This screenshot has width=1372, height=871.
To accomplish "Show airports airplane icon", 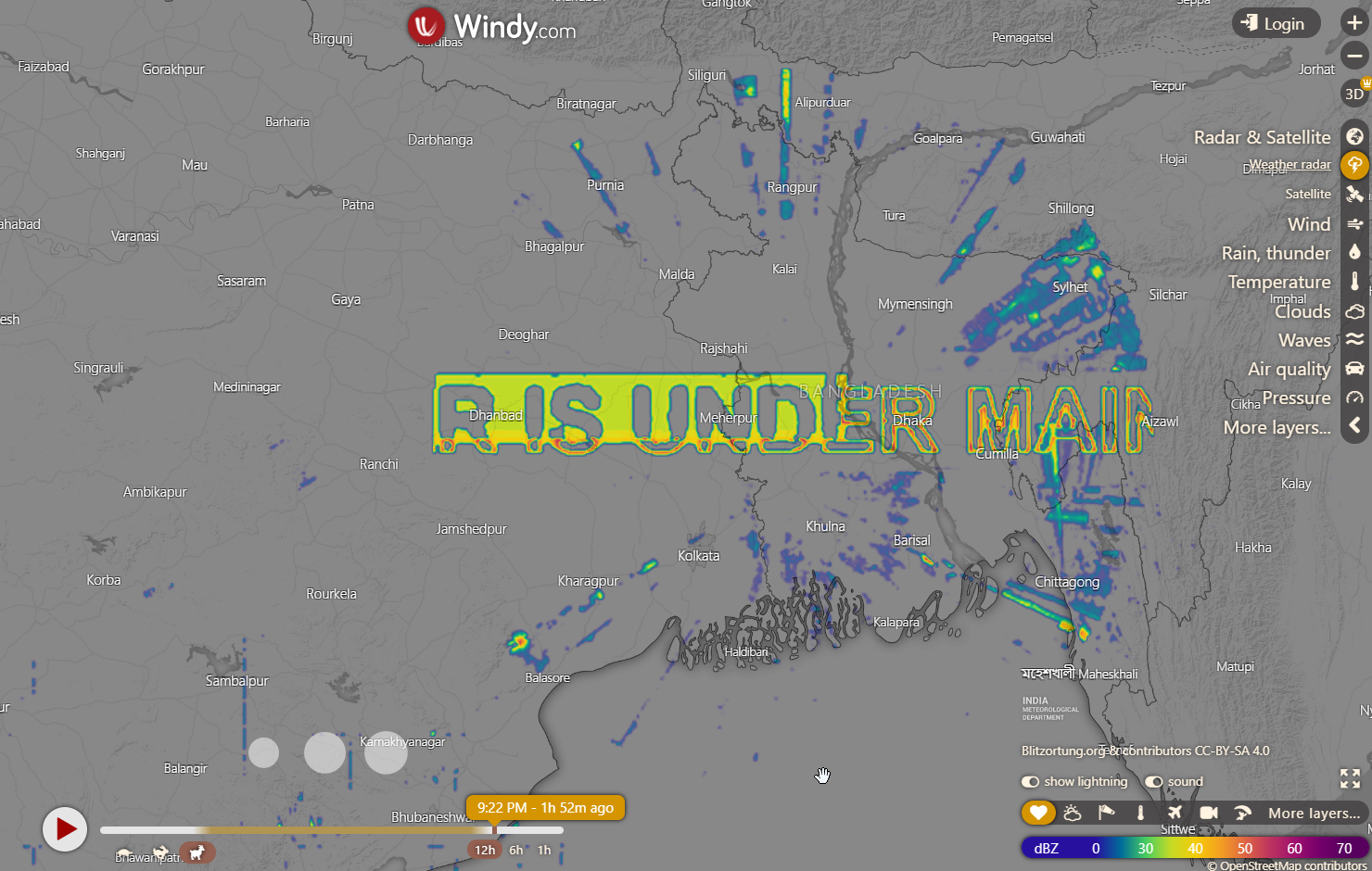I will point(1175,813).
